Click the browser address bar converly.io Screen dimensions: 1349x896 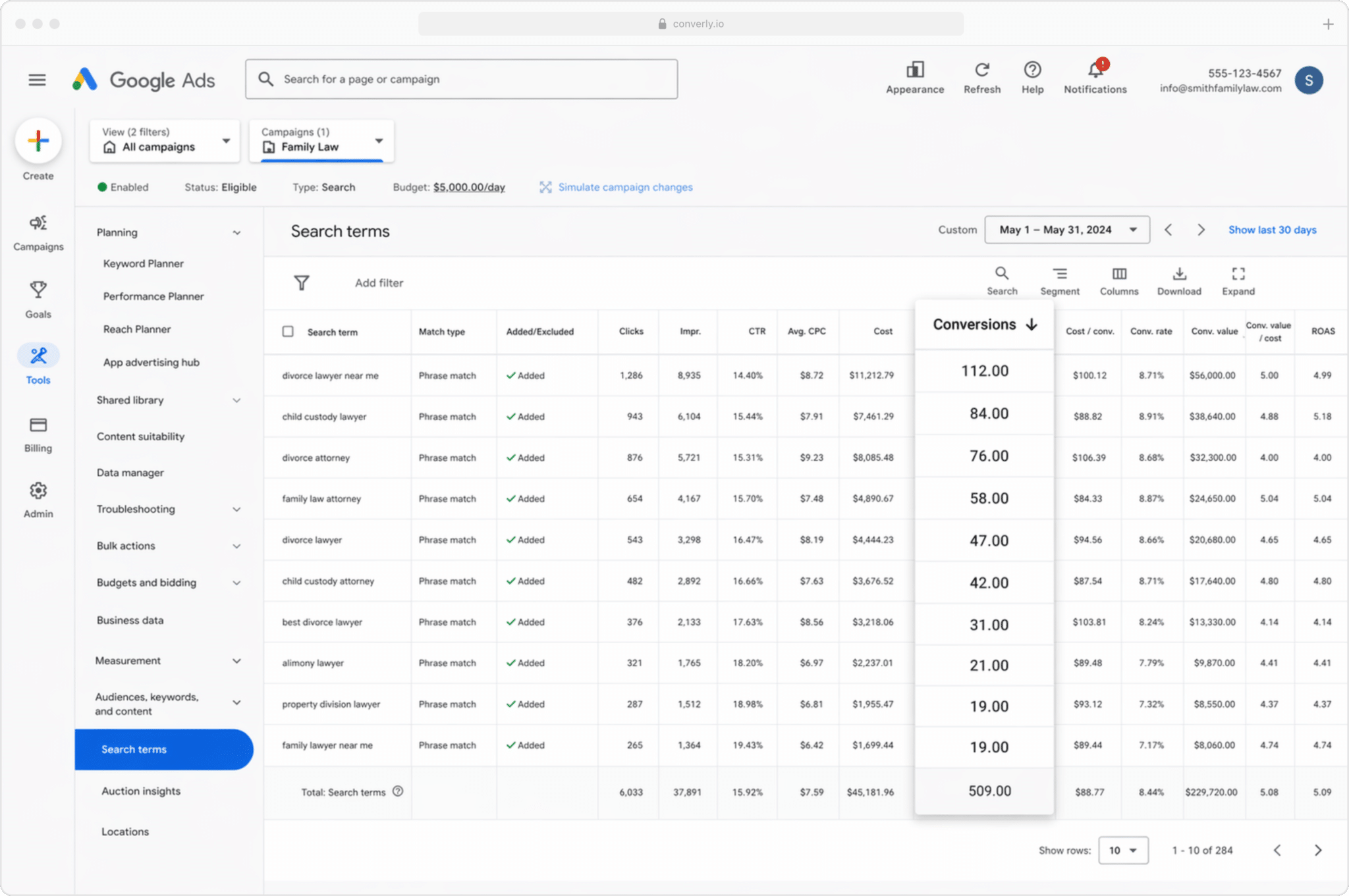[691, 24]
